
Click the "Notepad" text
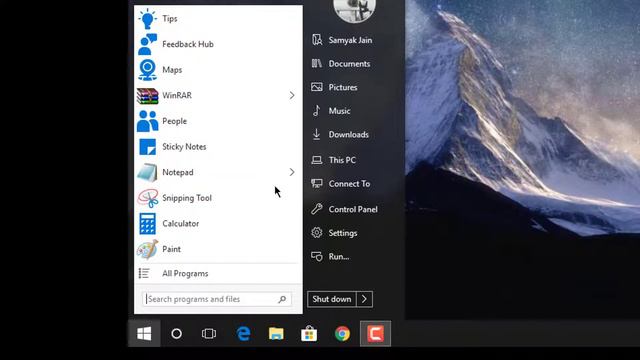(178, 172)
